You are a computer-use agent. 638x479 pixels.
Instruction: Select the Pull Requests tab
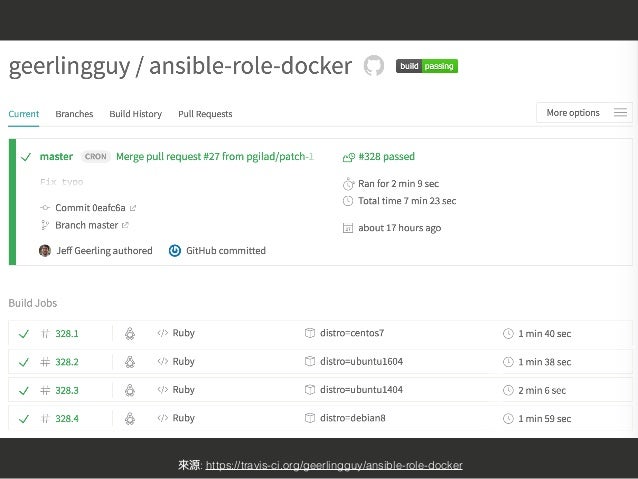click(x=206, y=114)
